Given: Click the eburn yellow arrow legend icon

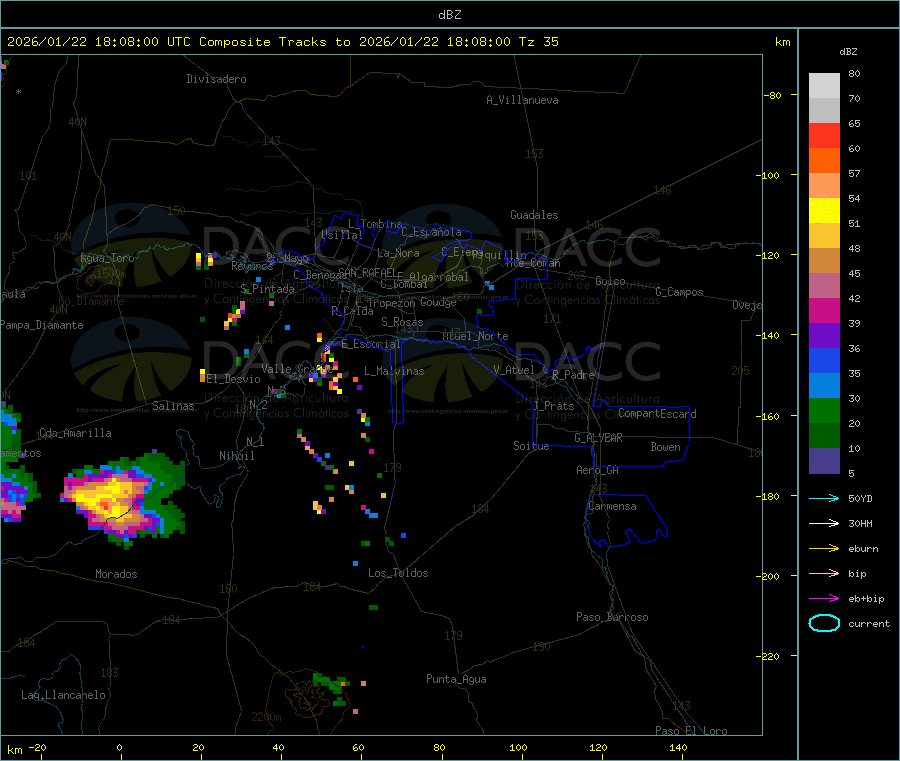Looking at the screenshot, I should coord(824,549).
